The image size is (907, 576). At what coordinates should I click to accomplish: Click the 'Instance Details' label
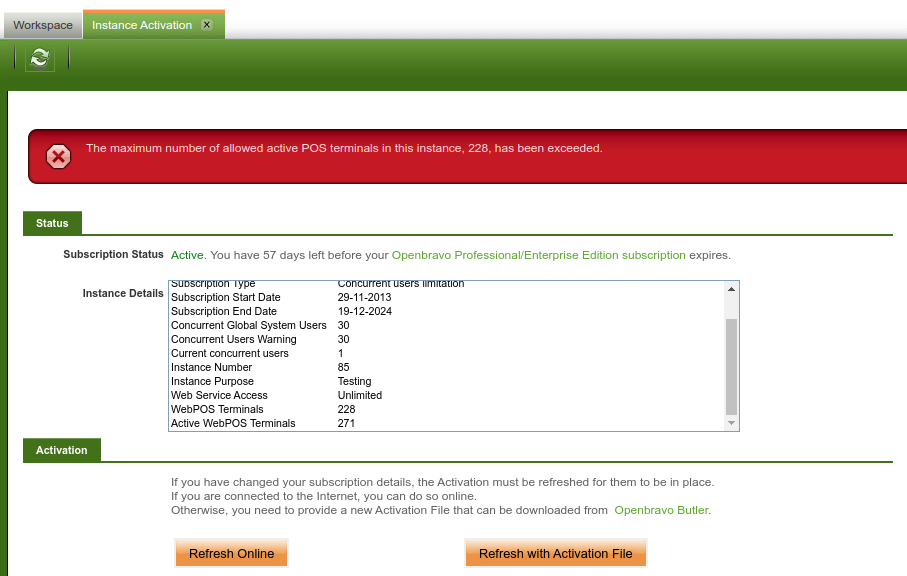(123, 293)
